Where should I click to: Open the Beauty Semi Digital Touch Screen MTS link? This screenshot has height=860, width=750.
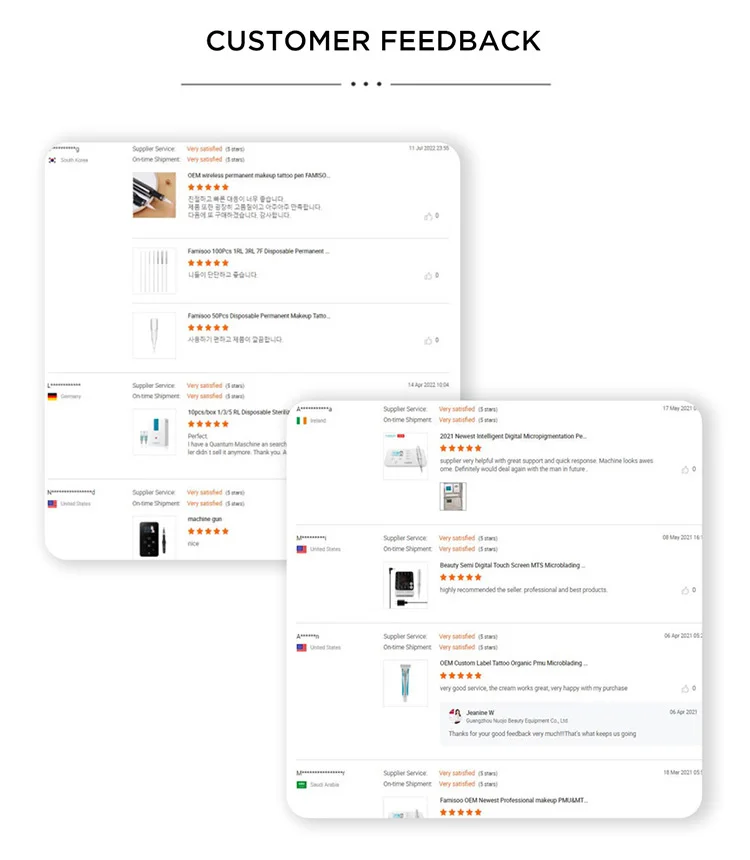[x=512, y=565]
